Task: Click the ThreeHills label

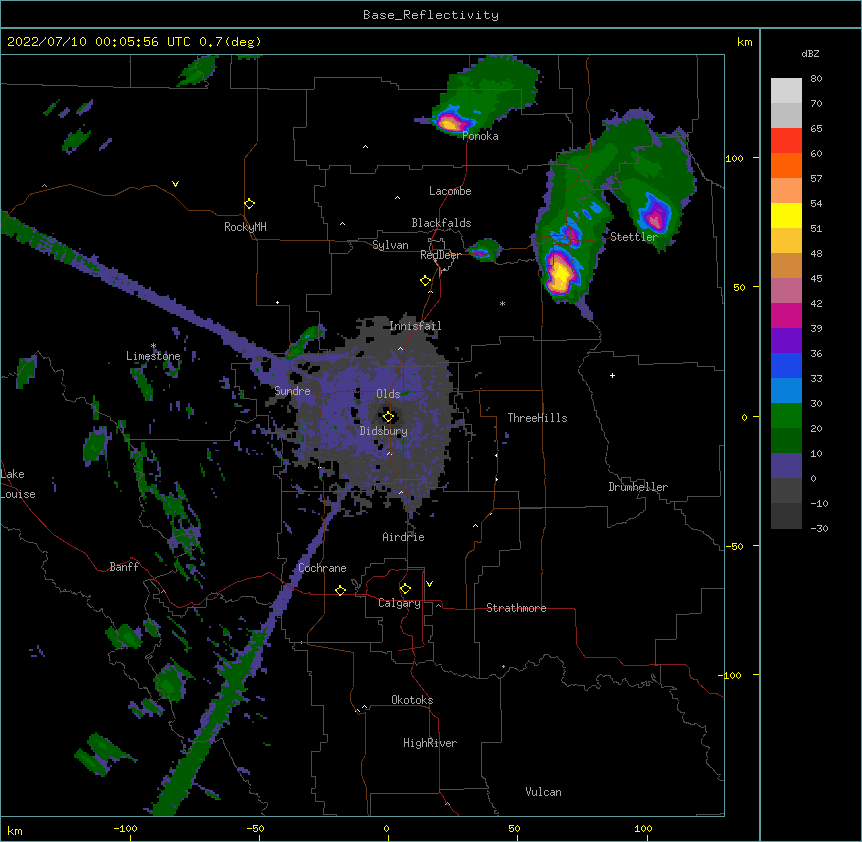Action: click(537, 418)
